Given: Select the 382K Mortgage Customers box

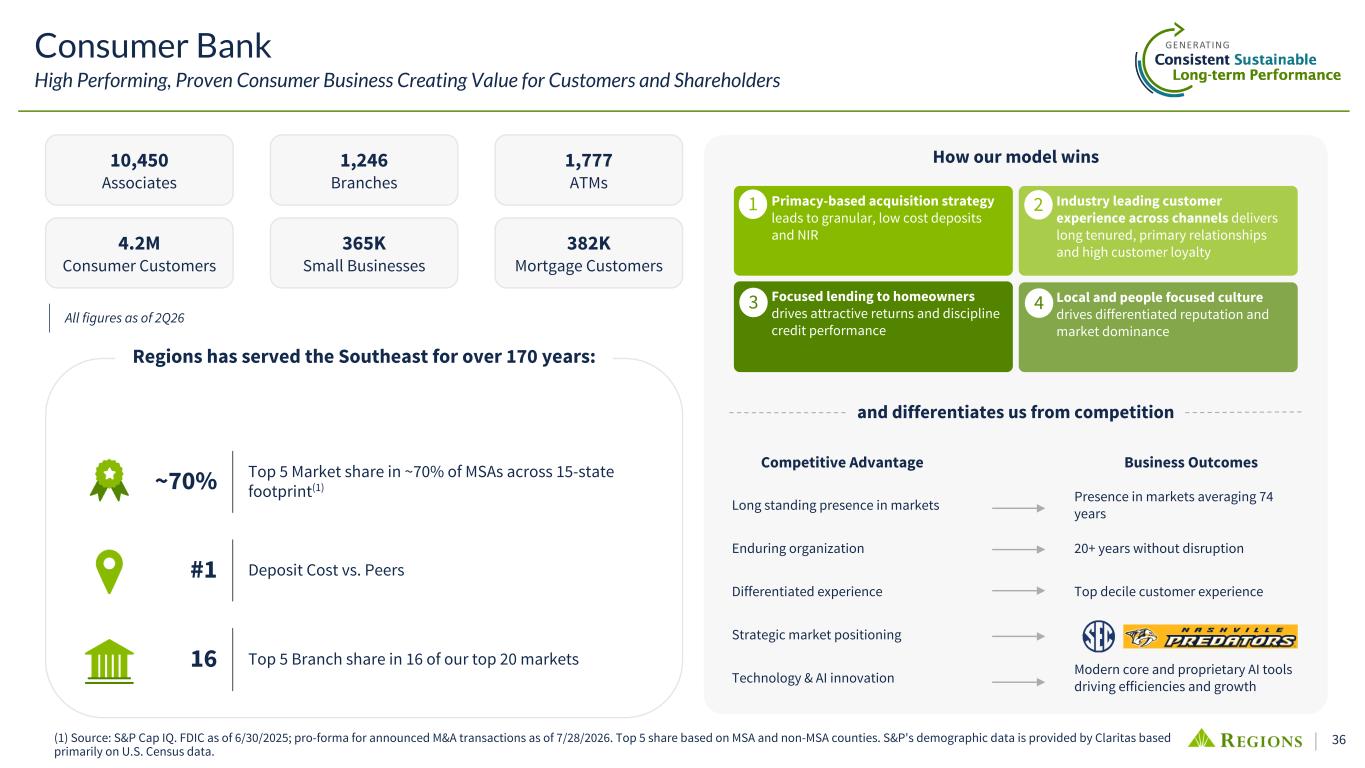Looking at the screenshot, I should 589,253.
